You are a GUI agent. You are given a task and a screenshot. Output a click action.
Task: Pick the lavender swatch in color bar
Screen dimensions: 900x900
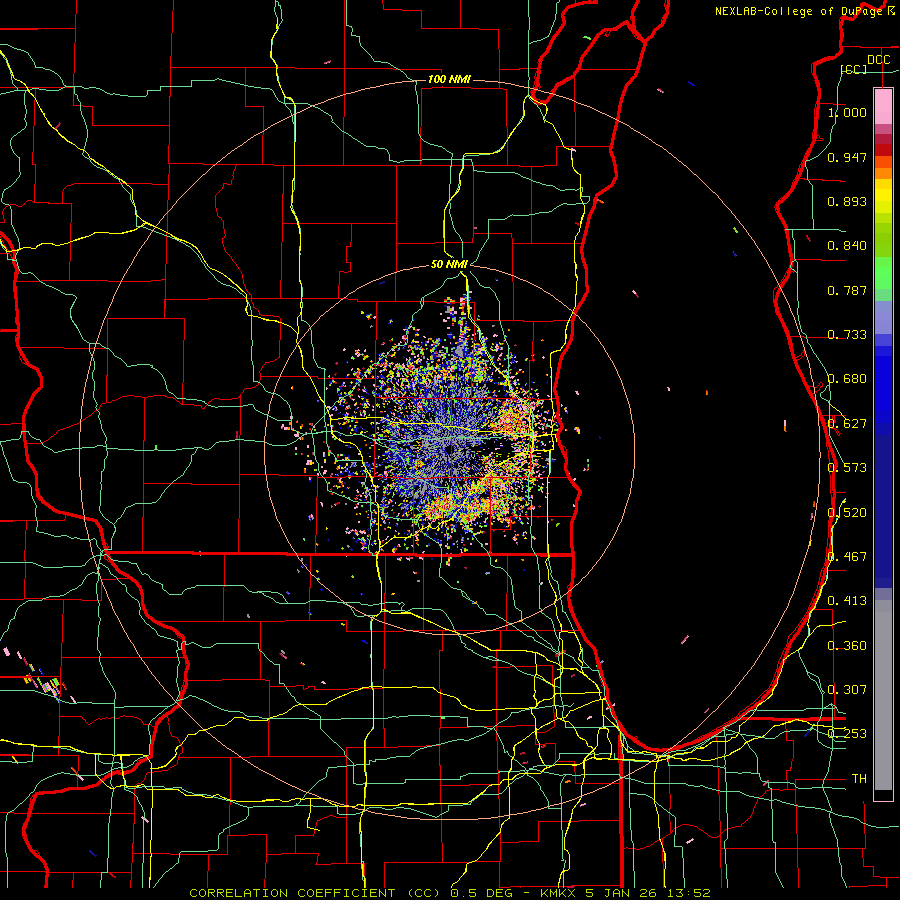(883, 317)
